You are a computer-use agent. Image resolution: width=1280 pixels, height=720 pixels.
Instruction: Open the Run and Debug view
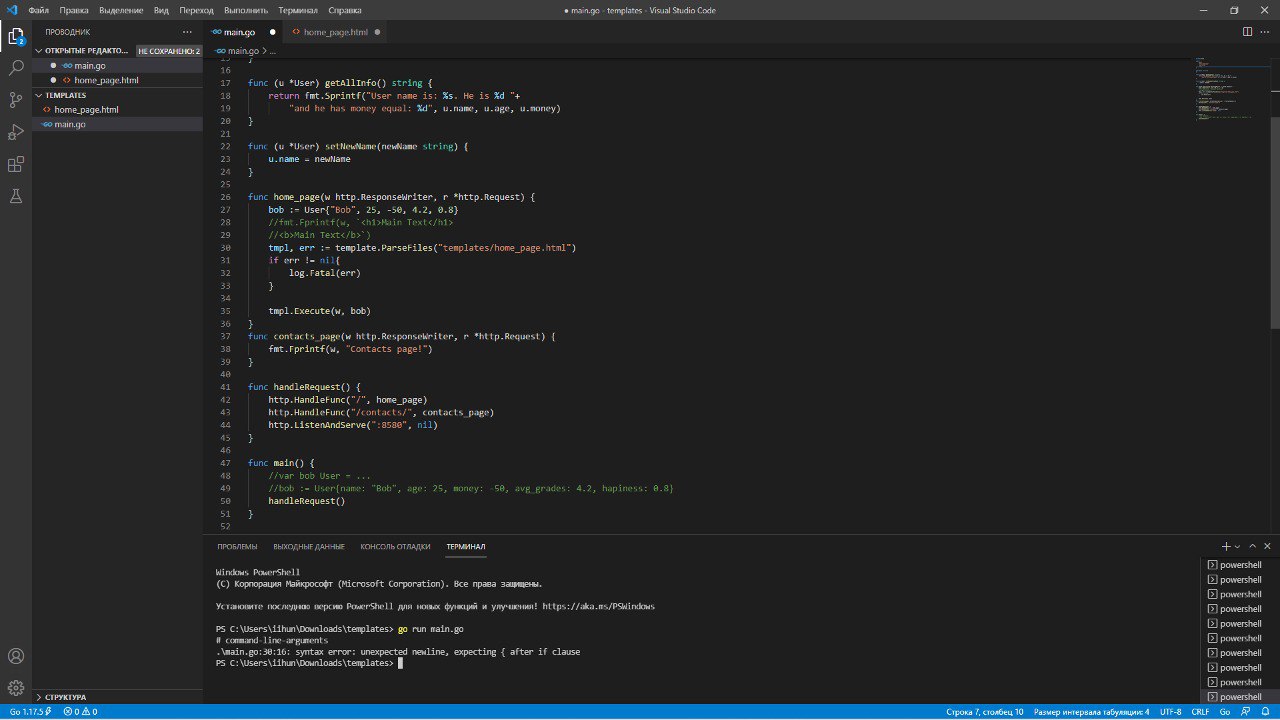click(16, 132)
